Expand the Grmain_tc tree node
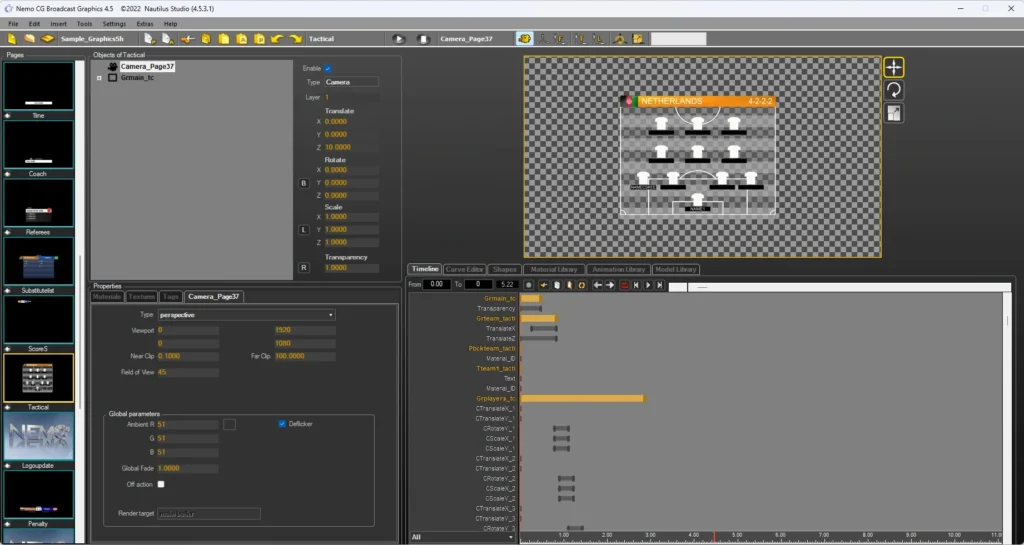This screenshot has height=545, width=1024. [99, 78]
